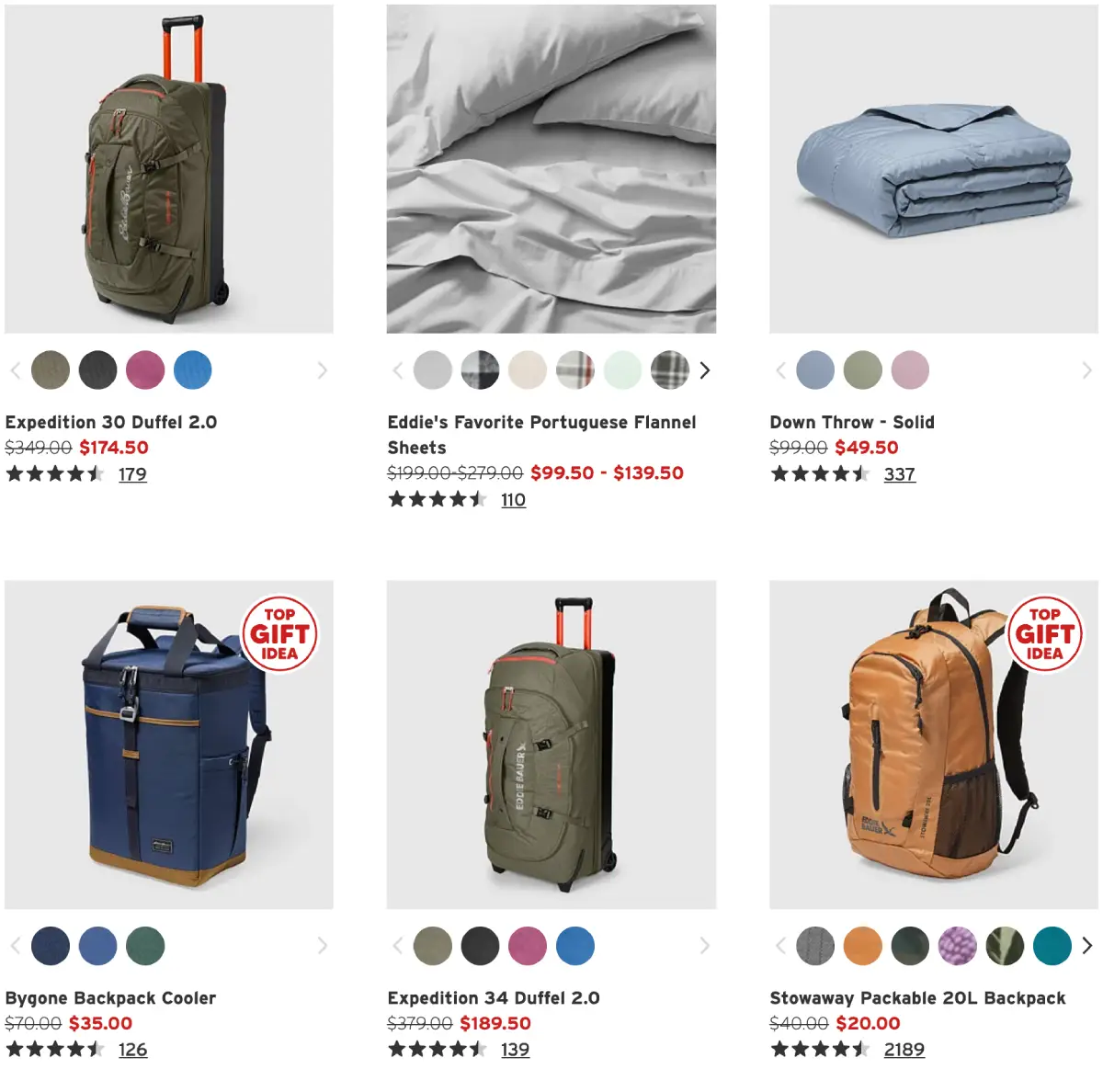
Task: Choose green swatch for Down Throw
Action: point(863,370)
